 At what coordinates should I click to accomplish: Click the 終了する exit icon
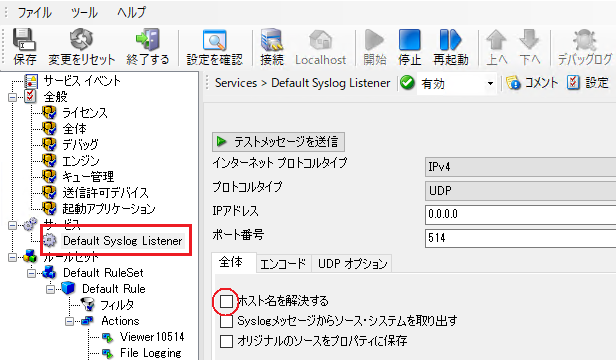click(x=147, y=39)
